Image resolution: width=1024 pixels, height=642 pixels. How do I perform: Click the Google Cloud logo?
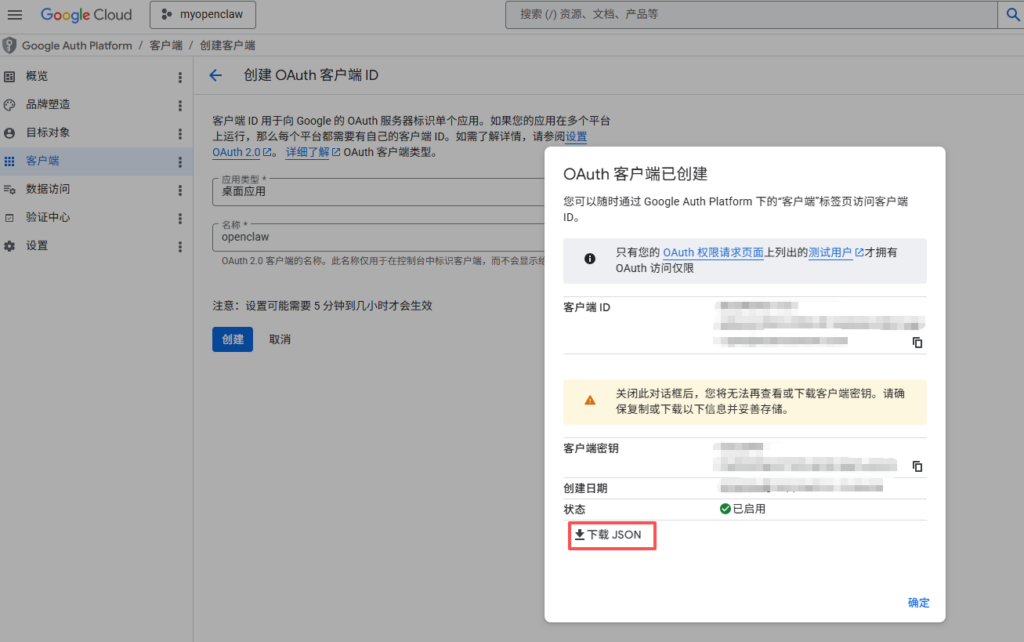(86, 14)
